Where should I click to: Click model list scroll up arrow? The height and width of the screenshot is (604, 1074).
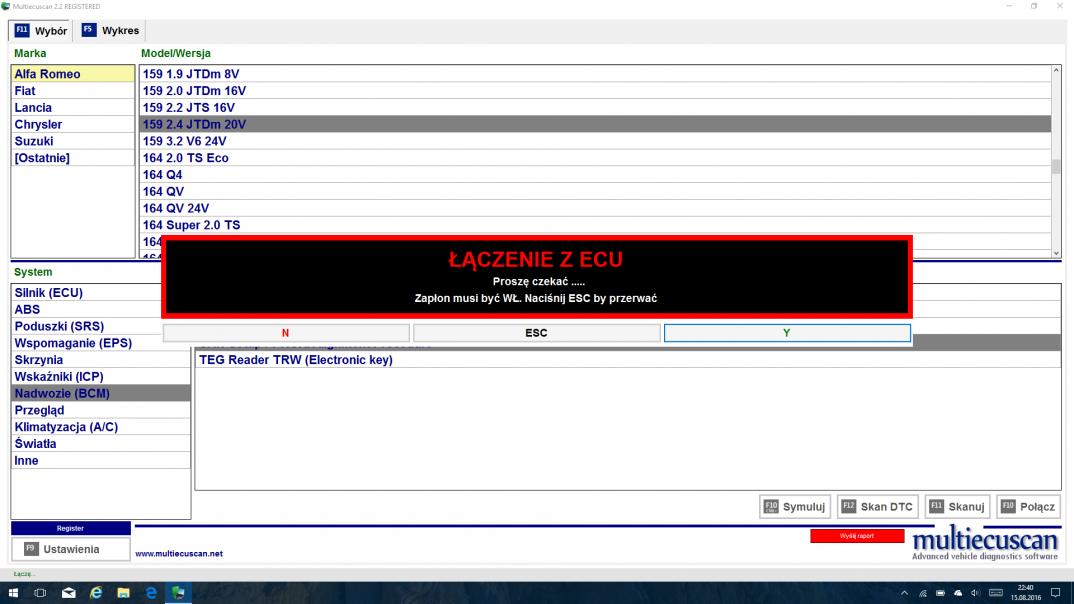(x=1056, y=71)
